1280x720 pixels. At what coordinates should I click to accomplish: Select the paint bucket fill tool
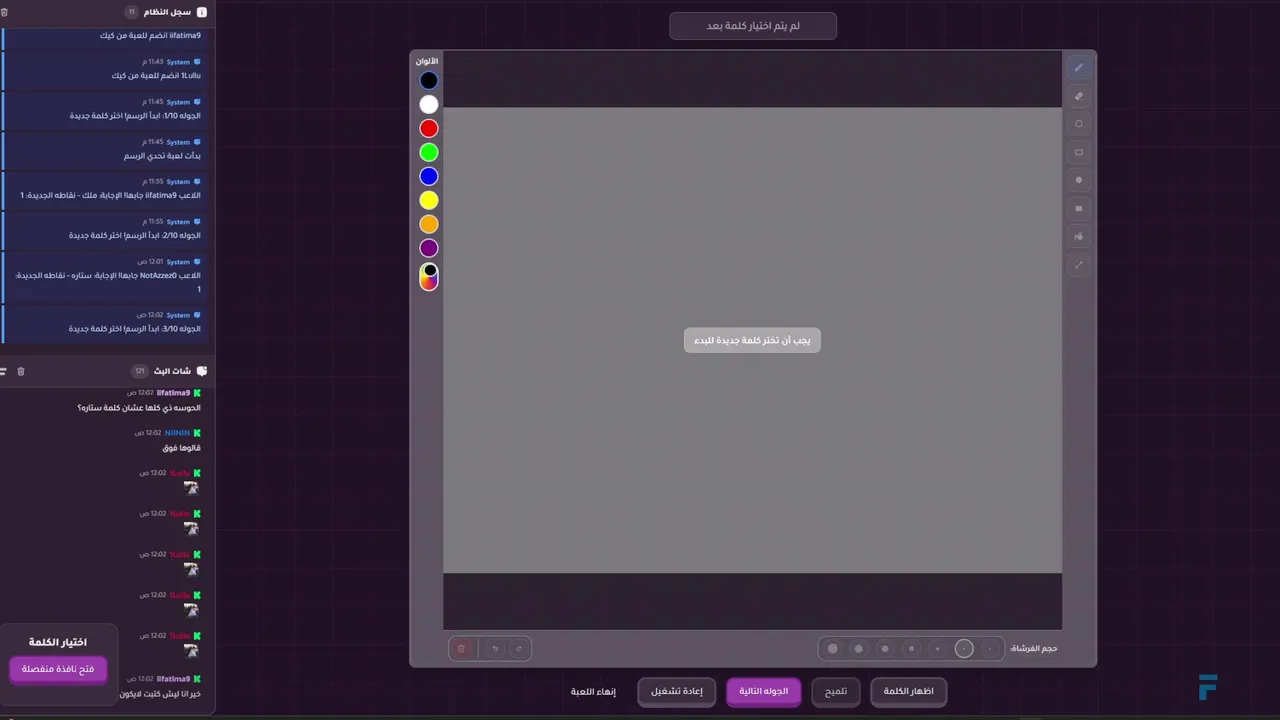(1078, 237)
